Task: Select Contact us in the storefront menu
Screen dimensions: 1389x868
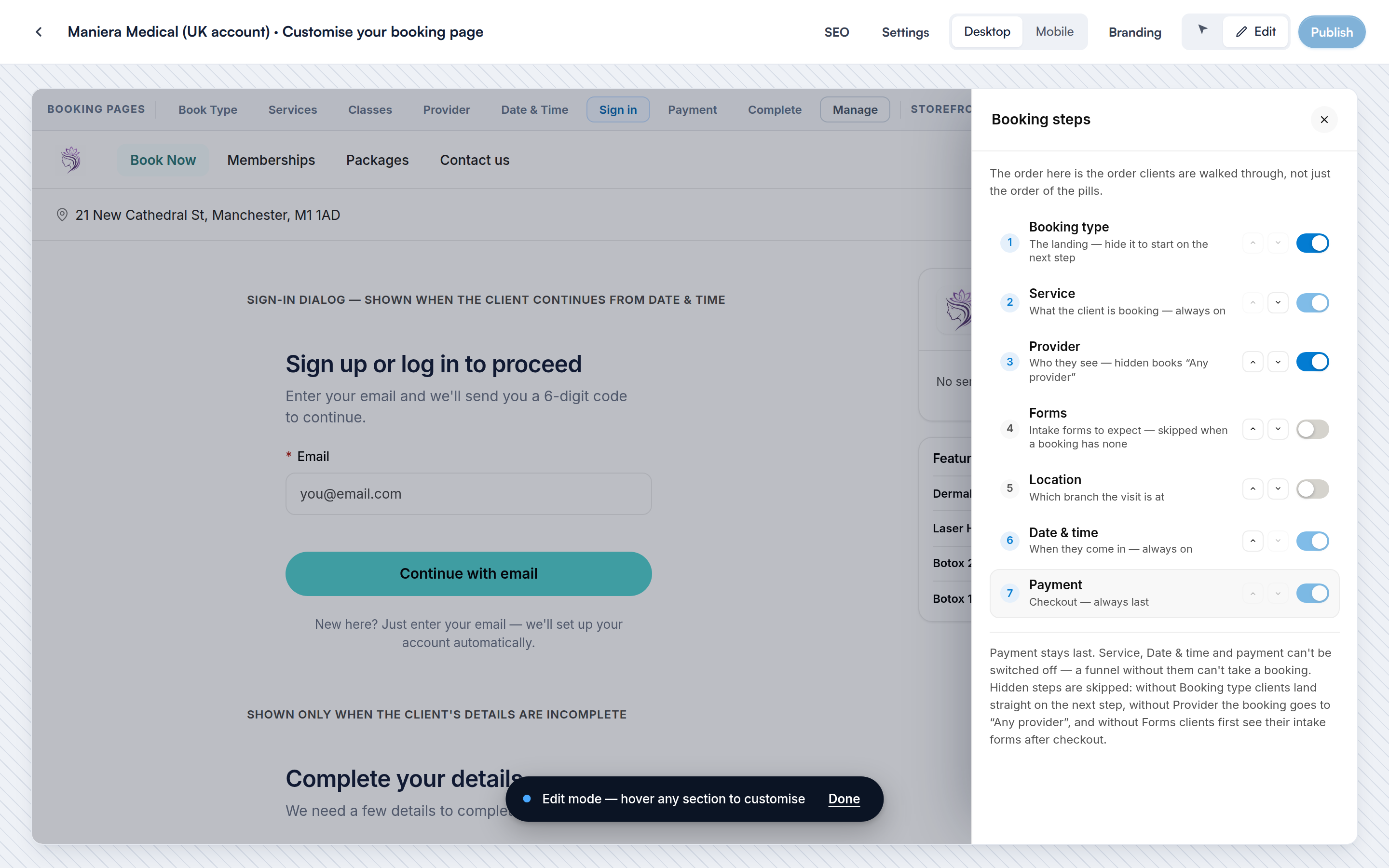Action: pyautogui.click(x=475, y=160)
